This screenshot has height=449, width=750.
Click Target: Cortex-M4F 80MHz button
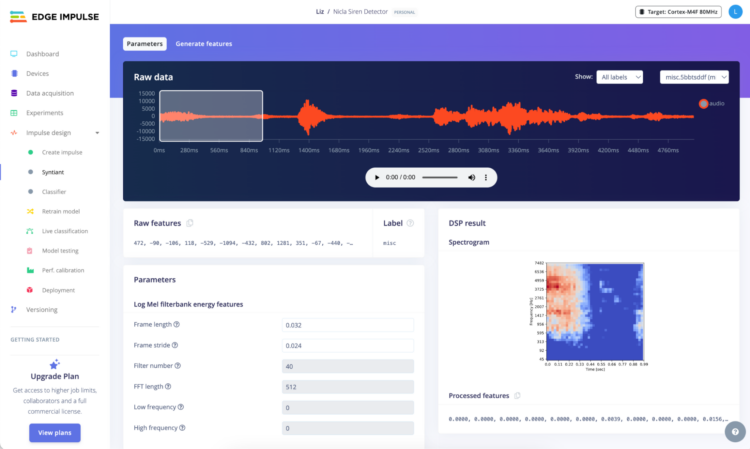point(679,12)
